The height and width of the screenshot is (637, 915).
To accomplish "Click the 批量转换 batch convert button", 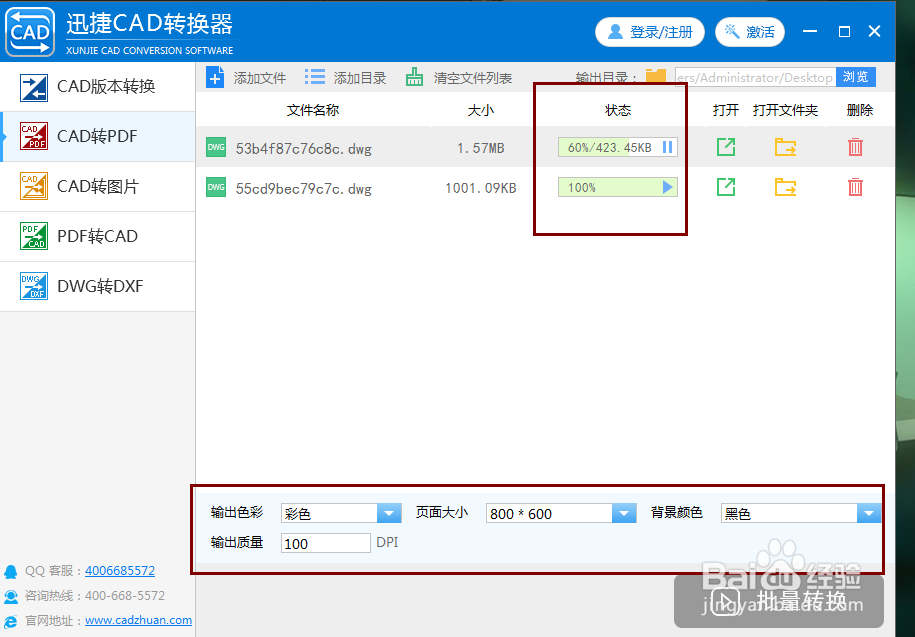I will 779,600.
